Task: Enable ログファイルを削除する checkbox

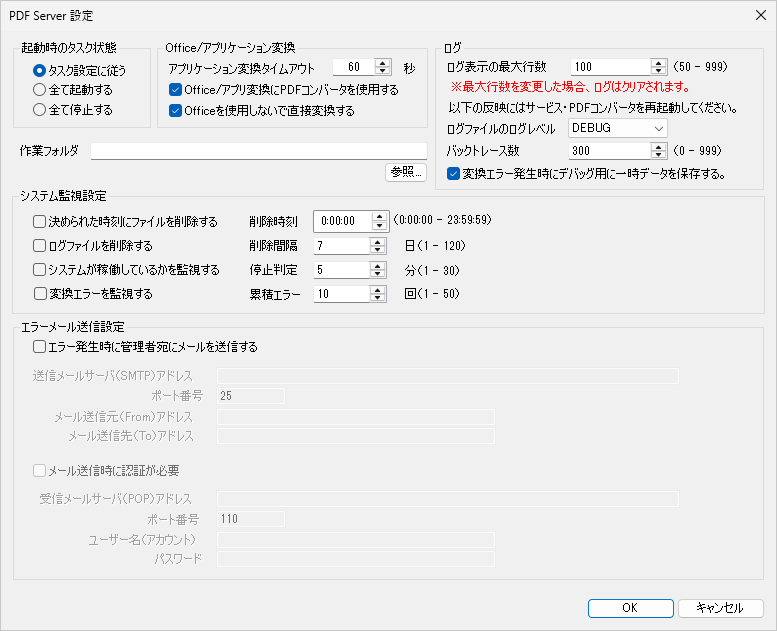Action: pos(39,246)
